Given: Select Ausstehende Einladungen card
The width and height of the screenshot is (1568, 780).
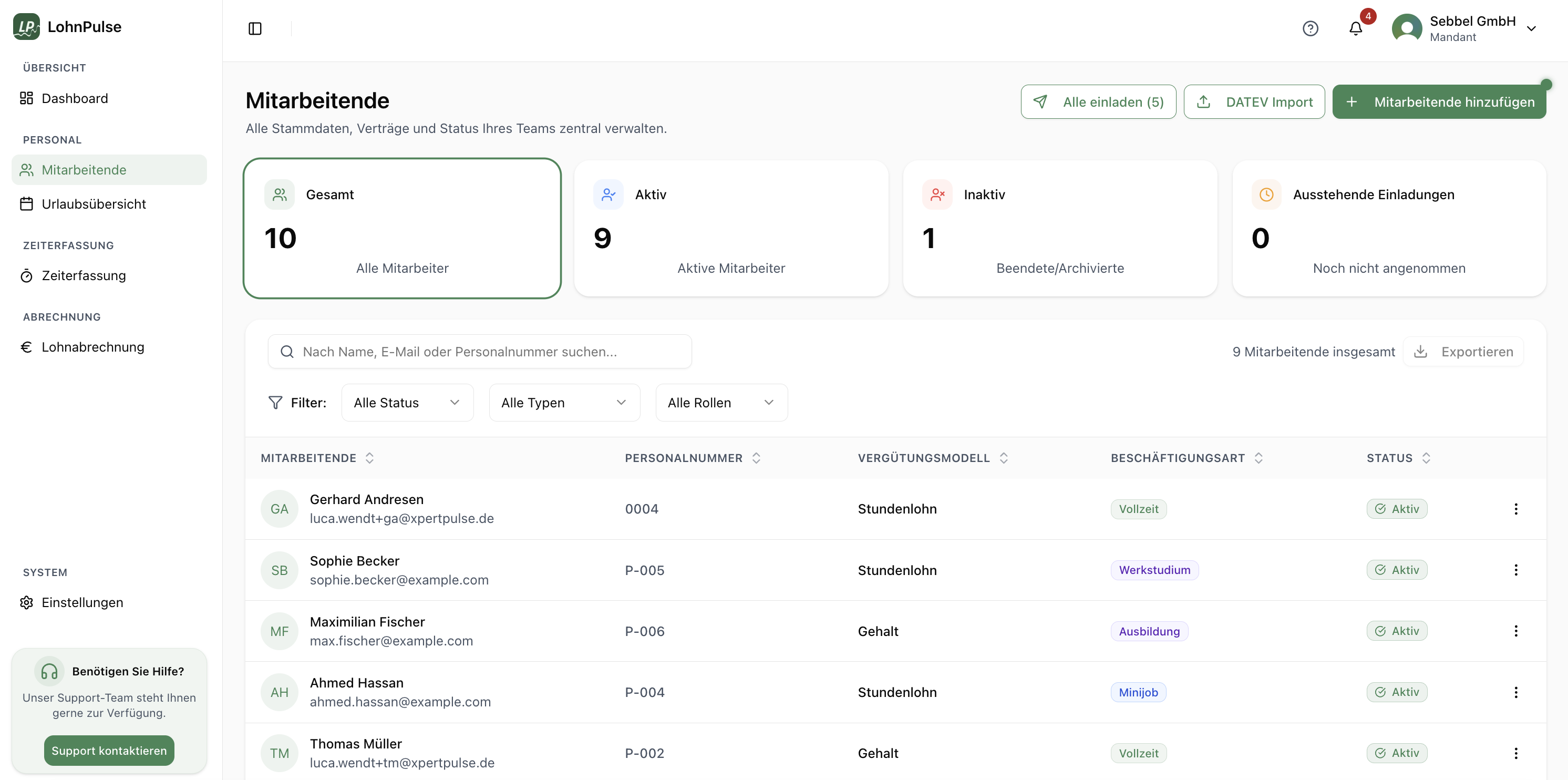Looking at the screenshot, I should [x=1389, y=228].
